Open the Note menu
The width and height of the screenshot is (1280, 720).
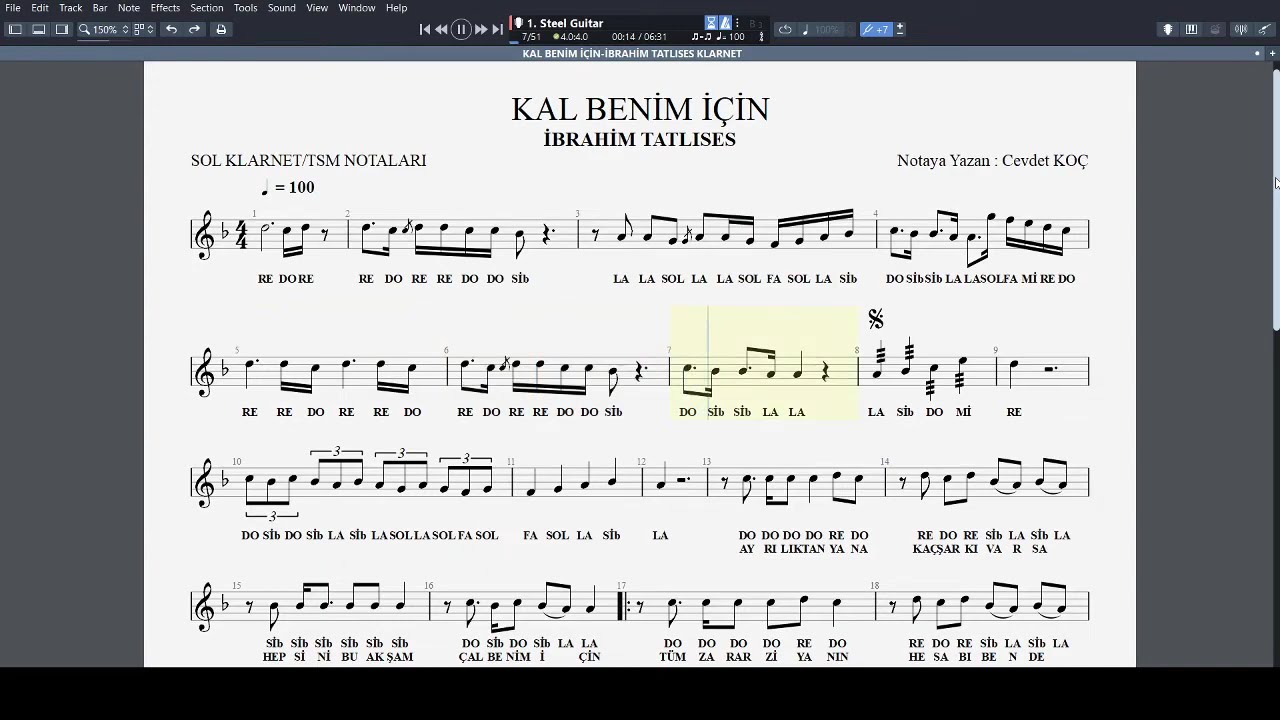pyautogui.click(x=129, y=7)
